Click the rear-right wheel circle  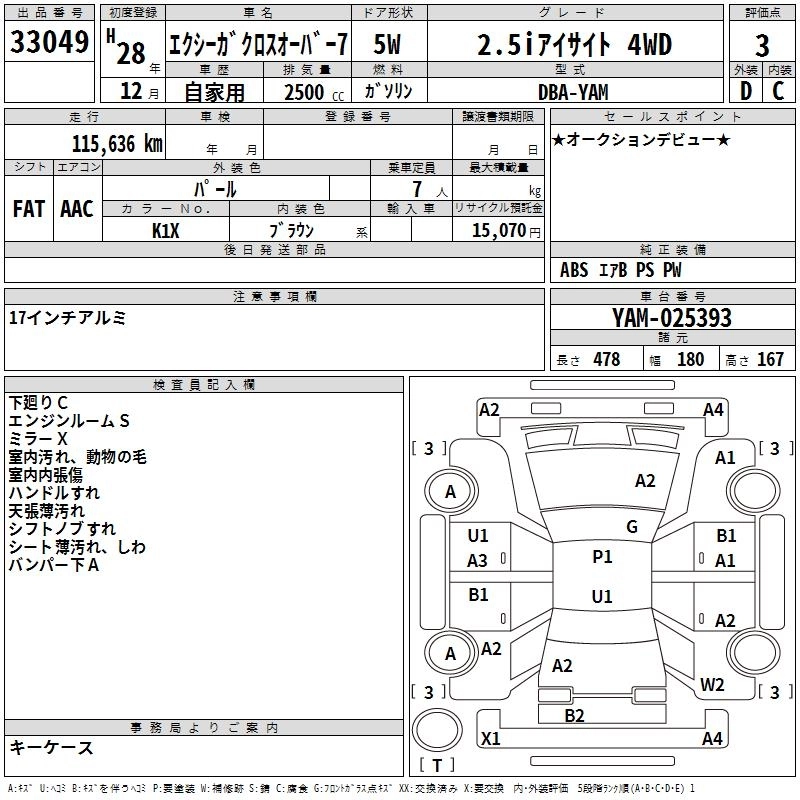pyautogui.click(x=754, y=653)
